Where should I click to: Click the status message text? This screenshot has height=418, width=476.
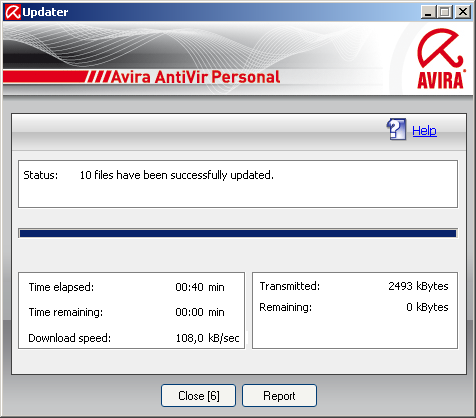(176, 175)
